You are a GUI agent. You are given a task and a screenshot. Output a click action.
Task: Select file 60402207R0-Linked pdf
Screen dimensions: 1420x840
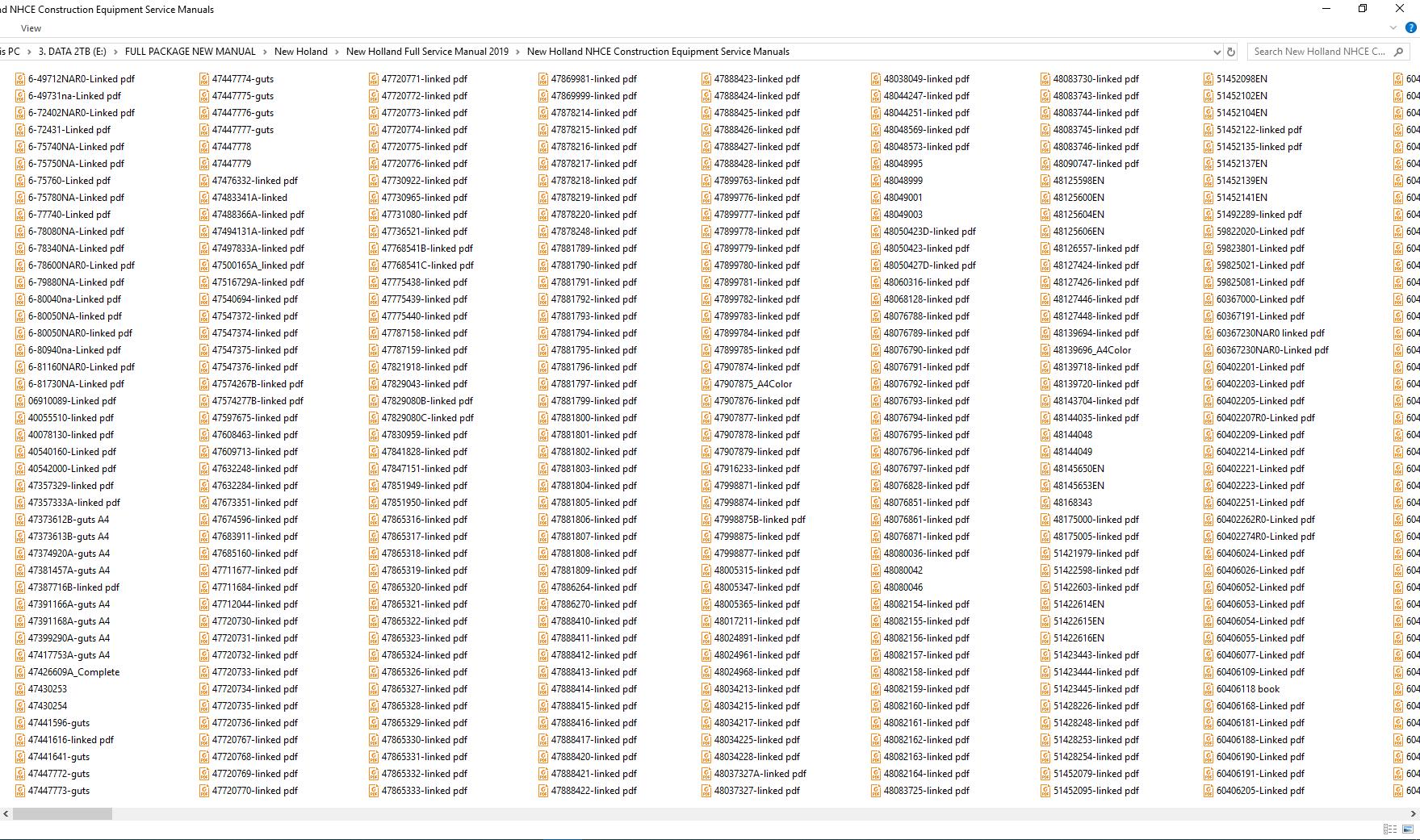tap(1259, 418)
